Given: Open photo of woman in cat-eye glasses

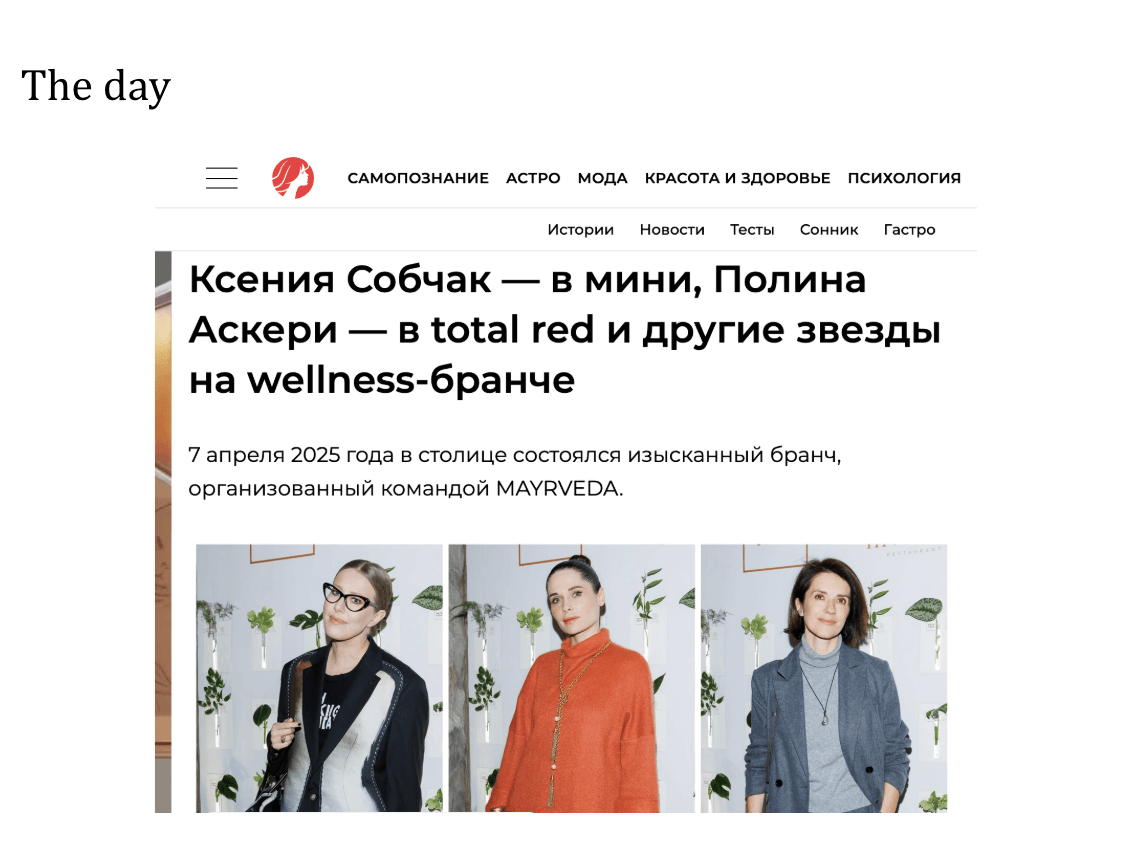Looking at the screenshot, I should [x=319, y=678].
